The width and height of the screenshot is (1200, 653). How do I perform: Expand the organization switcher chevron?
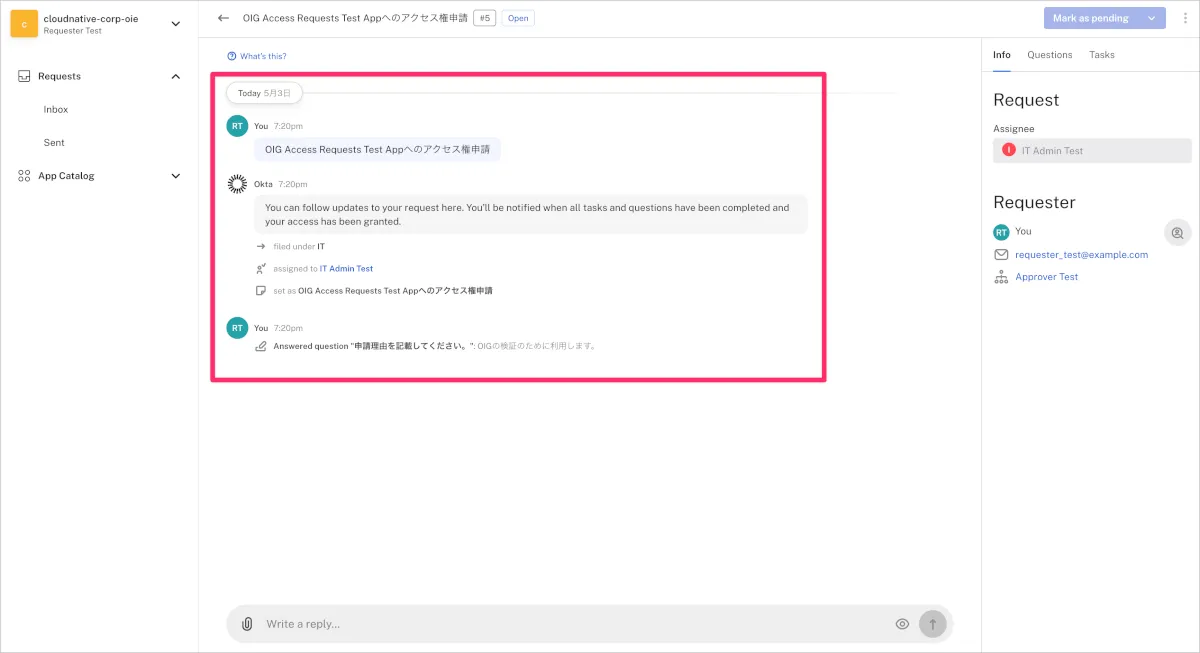176,24
